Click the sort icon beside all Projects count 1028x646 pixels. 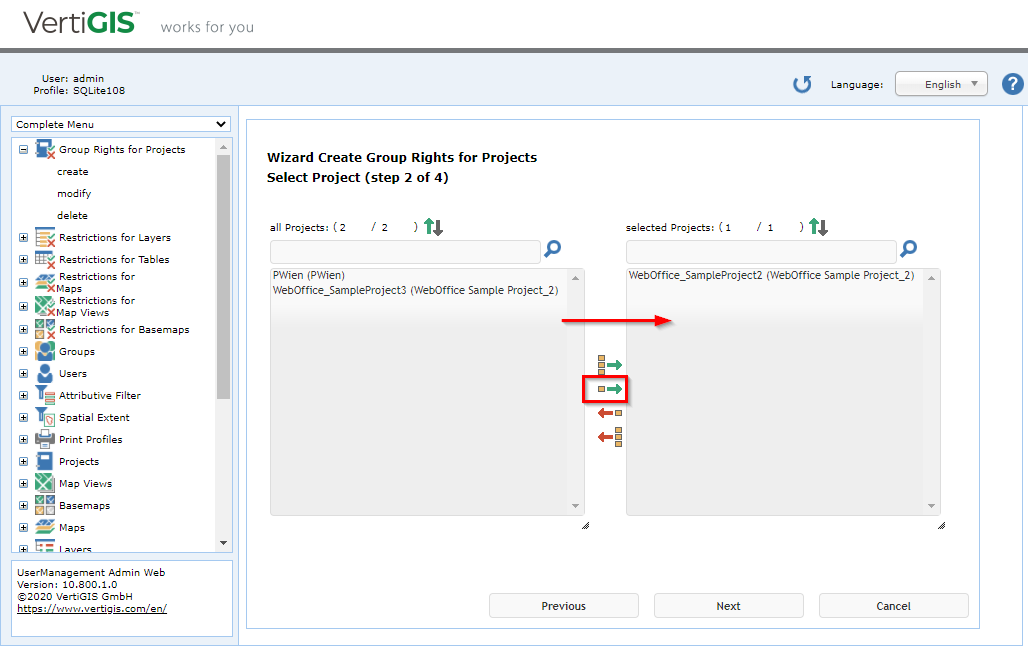[432, 226]
